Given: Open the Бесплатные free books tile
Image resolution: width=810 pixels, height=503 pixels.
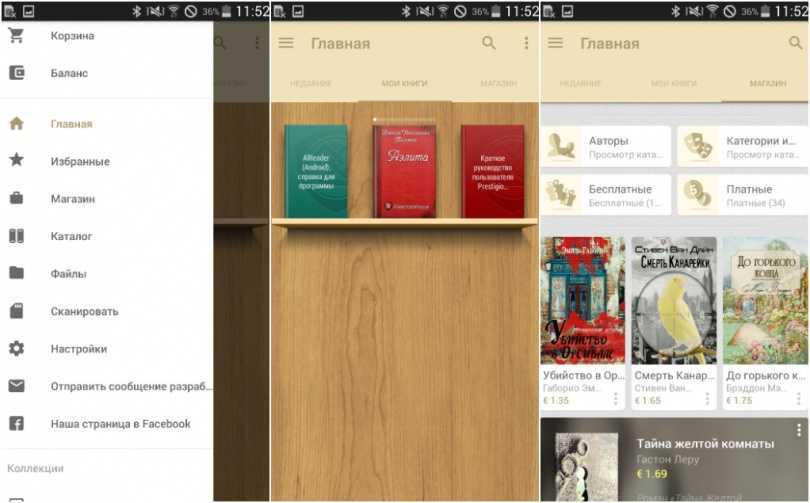Looking at the screenshot, I should [606, 195].
